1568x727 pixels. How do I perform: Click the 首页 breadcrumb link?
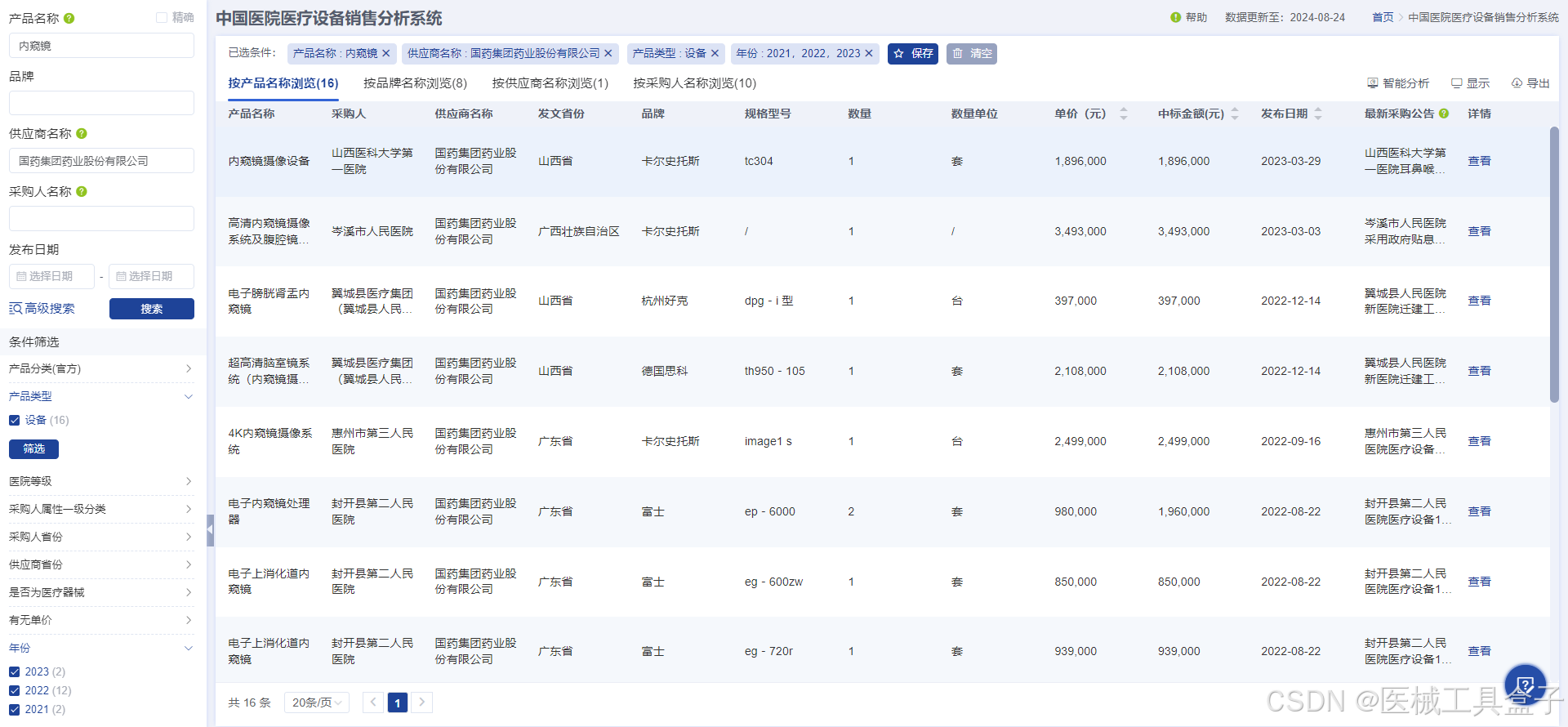click(1383, 17)
